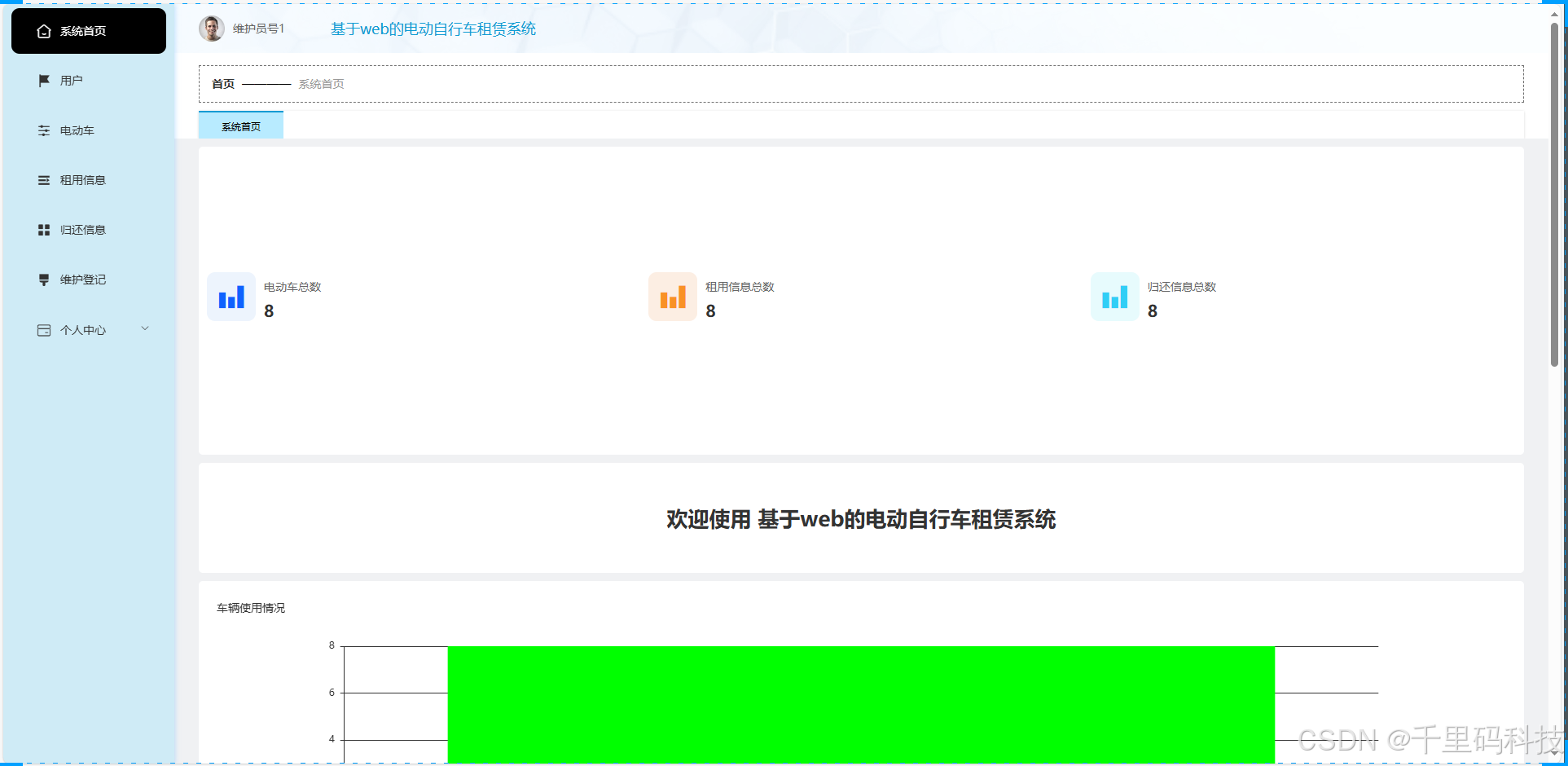Click the 首页 breadcrumb link

[223, 84]
